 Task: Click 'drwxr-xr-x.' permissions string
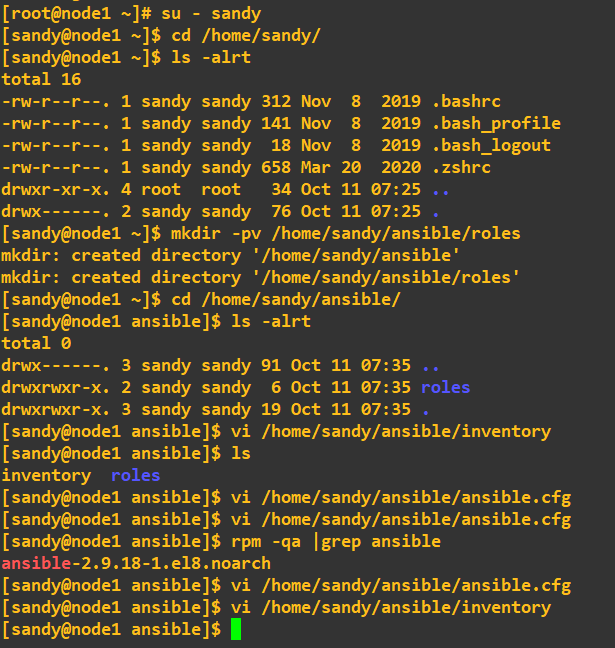55,189
